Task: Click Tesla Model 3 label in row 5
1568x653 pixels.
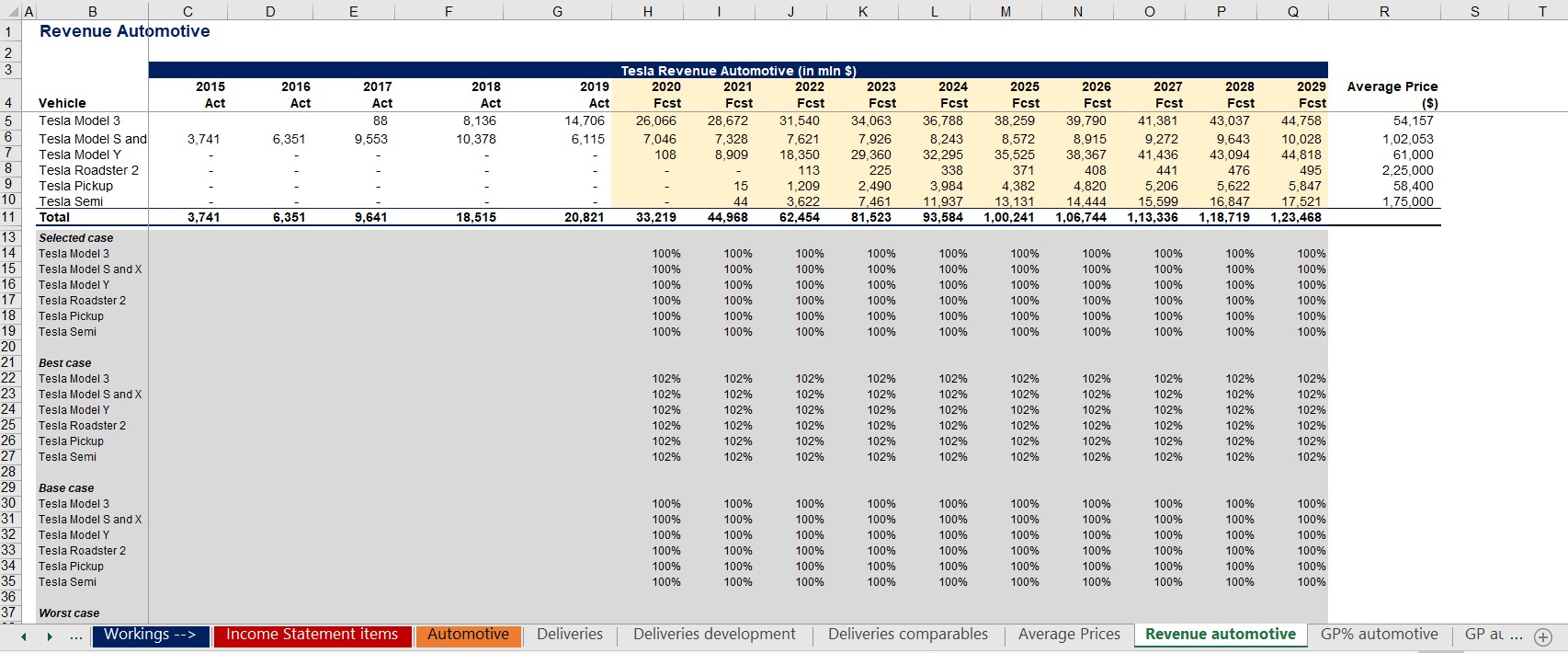Action: point(79,120)
